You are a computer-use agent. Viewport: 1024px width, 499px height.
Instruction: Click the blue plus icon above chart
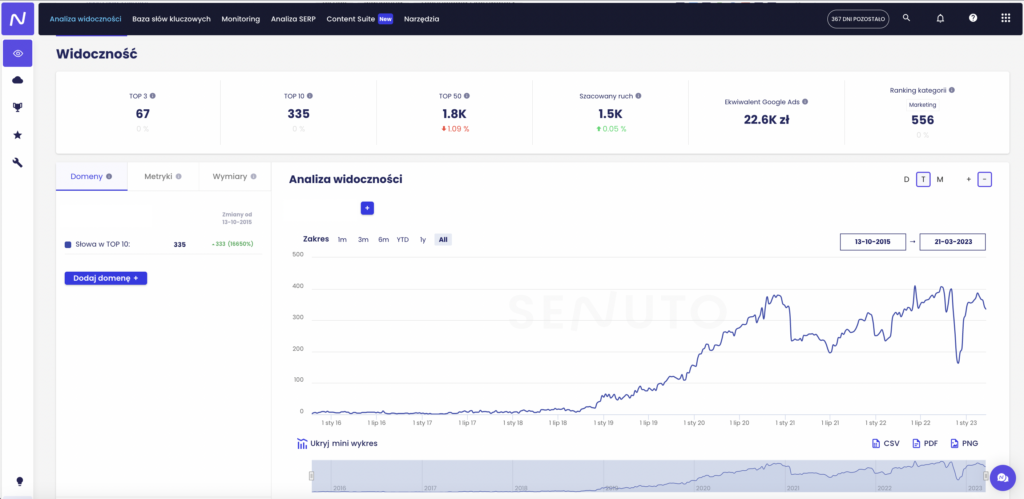[x=367, y=208]
